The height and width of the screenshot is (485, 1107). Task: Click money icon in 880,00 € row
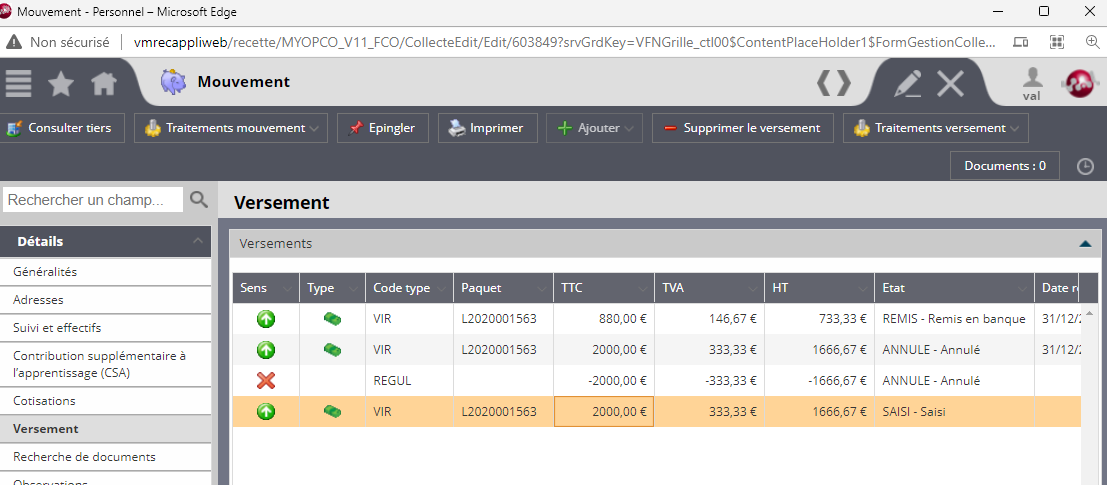point(333,319)
